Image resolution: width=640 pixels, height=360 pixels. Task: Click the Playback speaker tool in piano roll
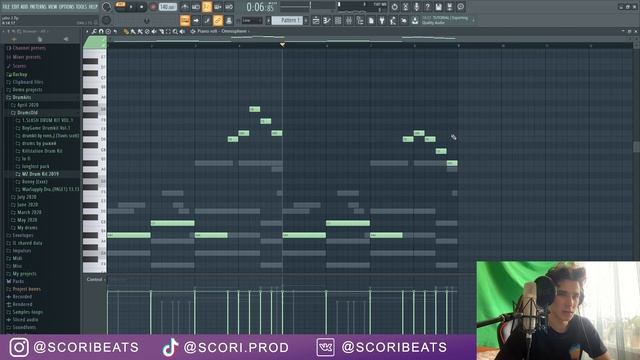pos(182,31)
